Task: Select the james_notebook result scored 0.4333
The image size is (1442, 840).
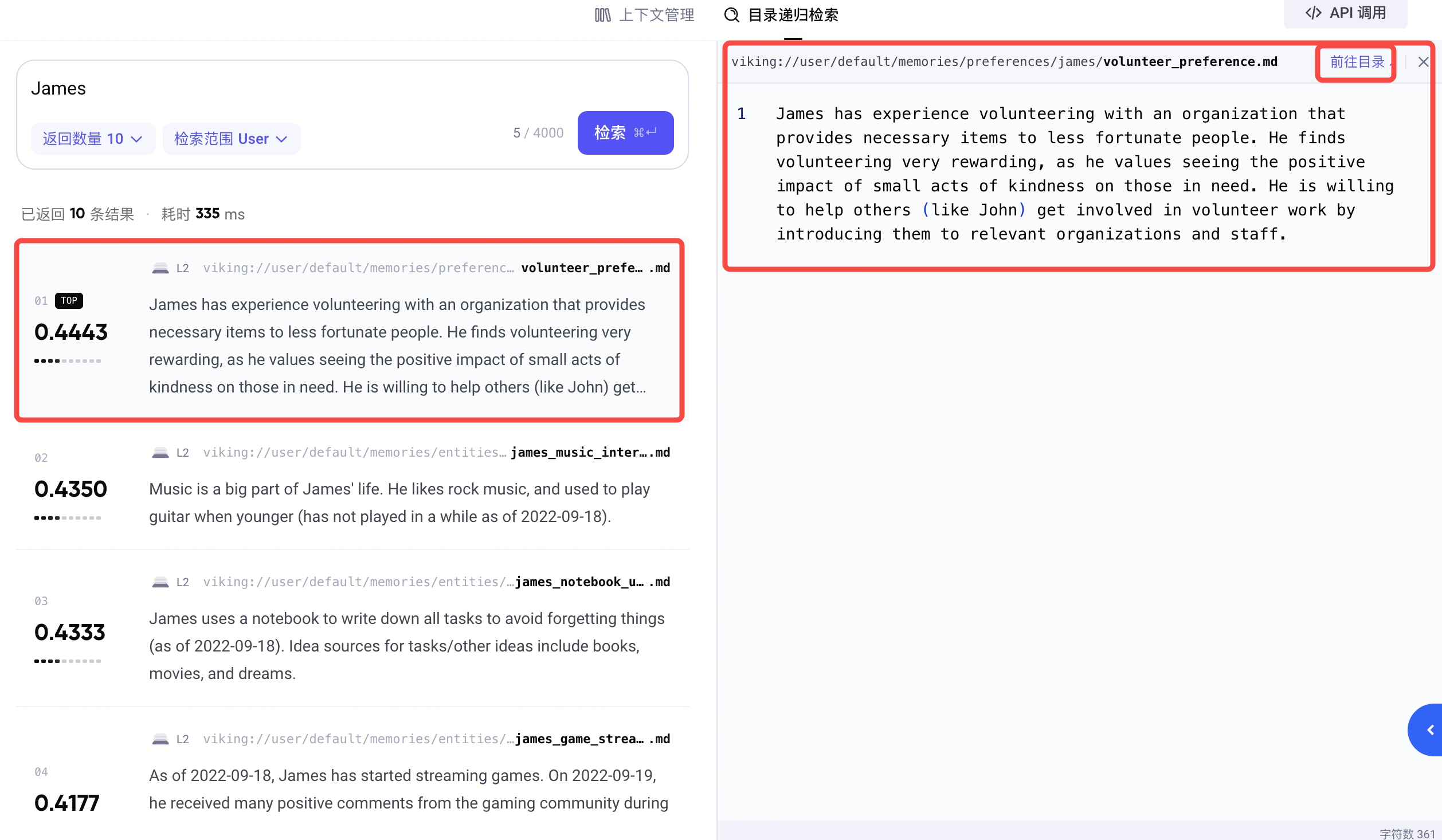Action: 352,629
